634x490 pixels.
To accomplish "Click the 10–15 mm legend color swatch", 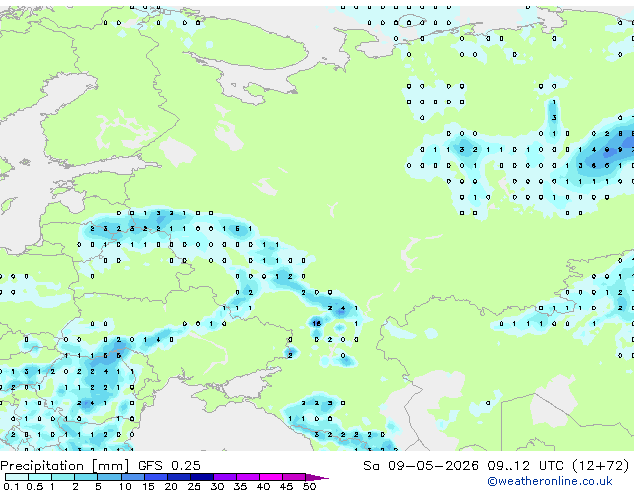I will tap(132, 477).
